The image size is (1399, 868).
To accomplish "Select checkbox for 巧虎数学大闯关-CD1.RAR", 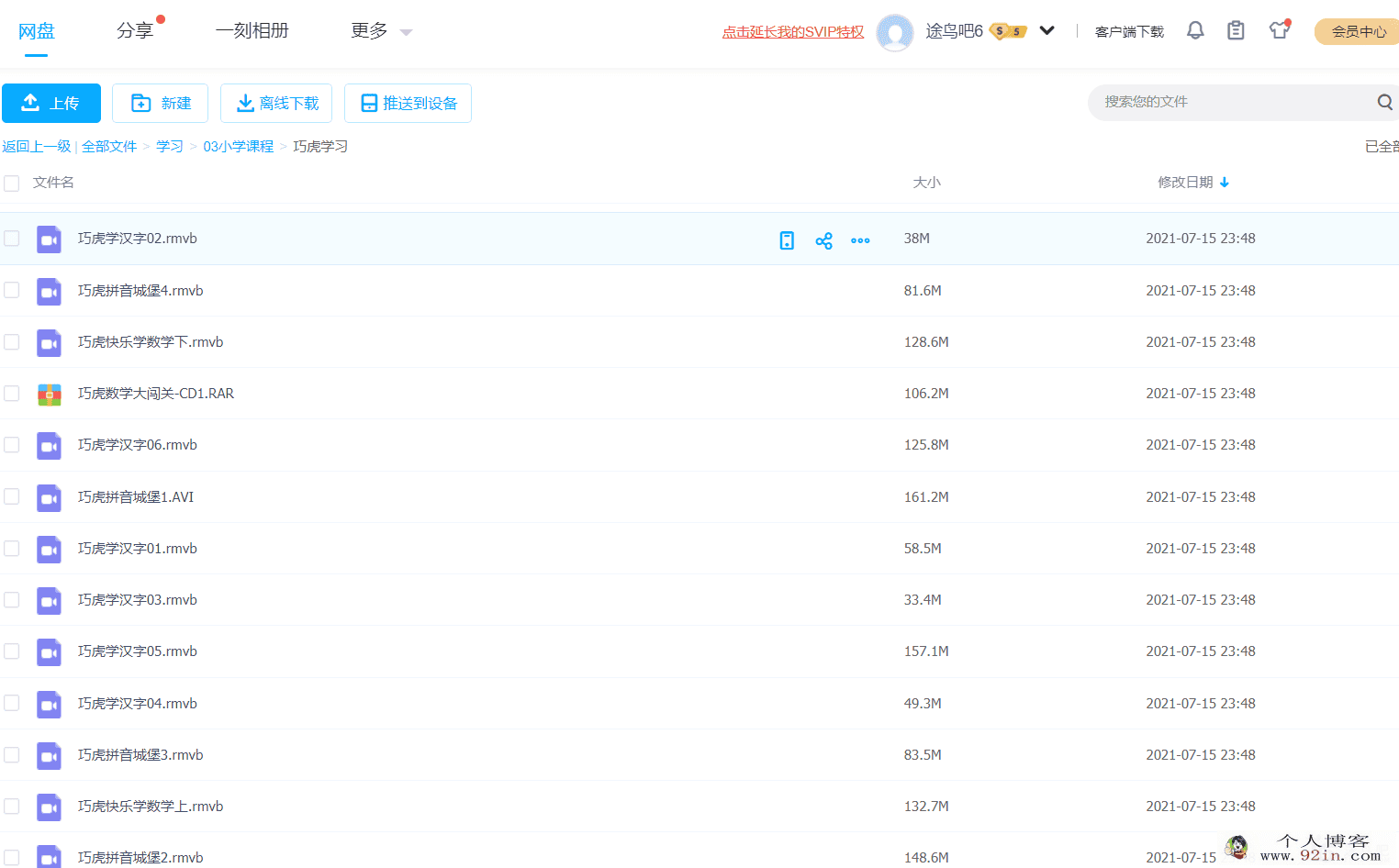I will coord(12,393).
